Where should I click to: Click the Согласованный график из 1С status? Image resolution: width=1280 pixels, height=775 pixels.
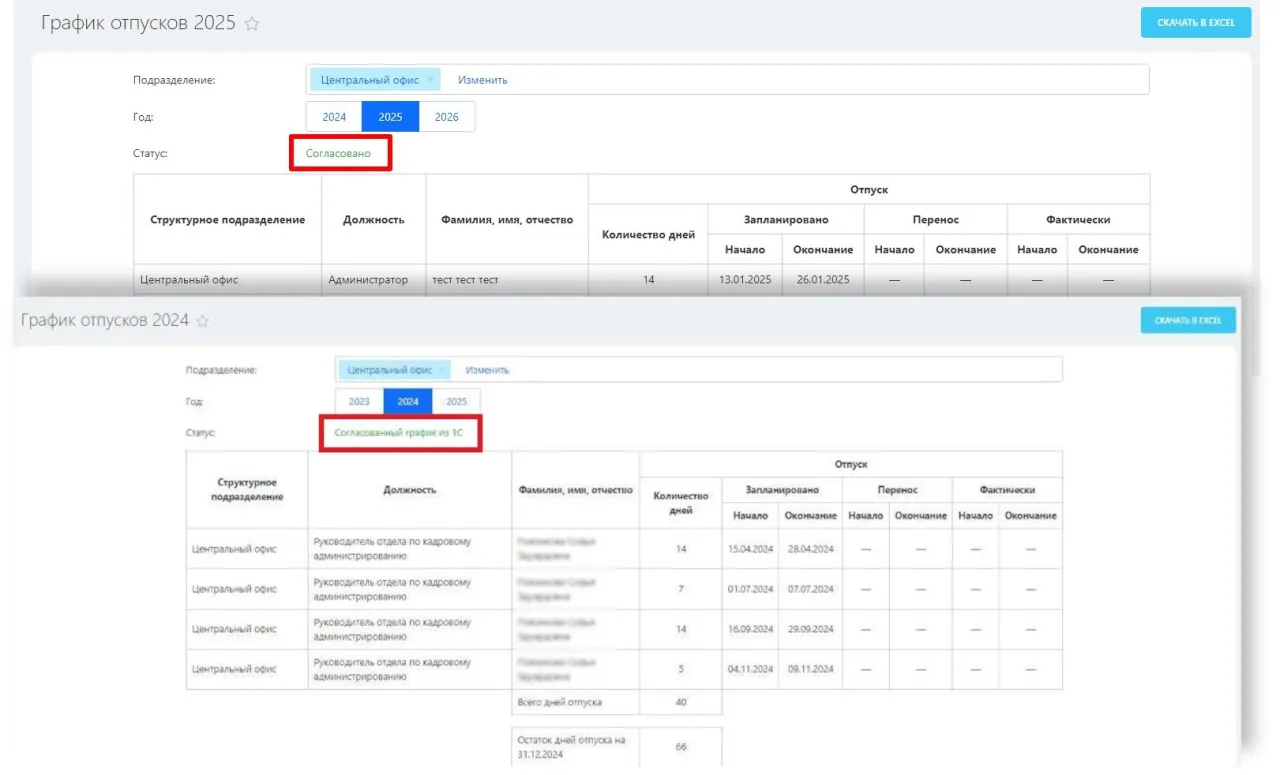tap(399, 434)
